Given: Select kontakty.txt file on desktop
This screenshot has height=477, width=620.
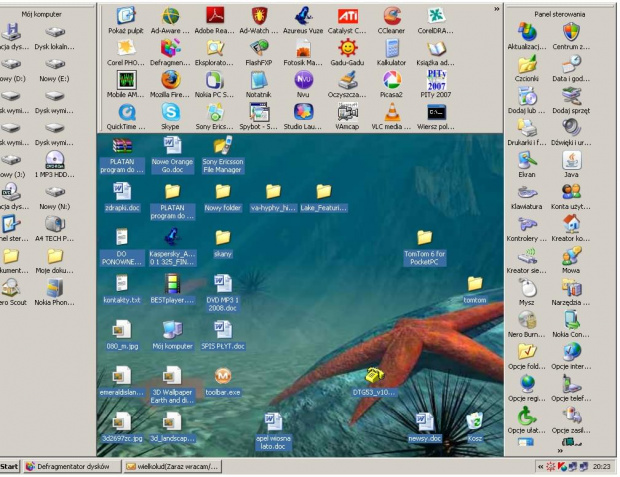Looking at the screenshot, I should 122,290.
